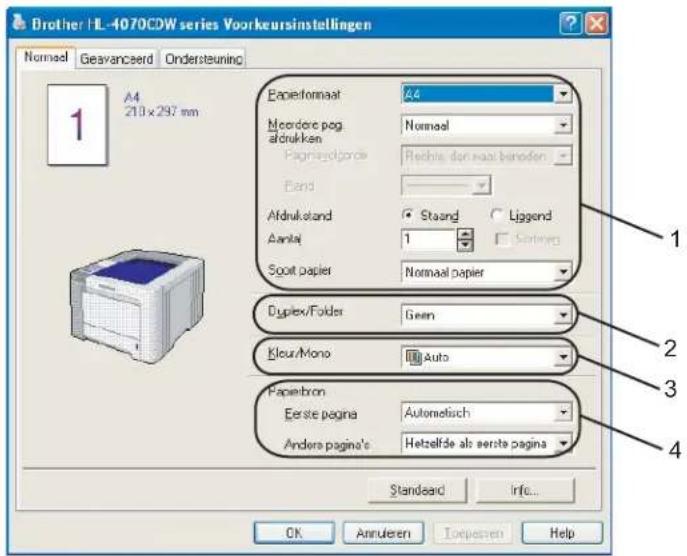Click the title bar help question mark icon
This screenshot has width=687, height=556.
[x=571, y=23]
